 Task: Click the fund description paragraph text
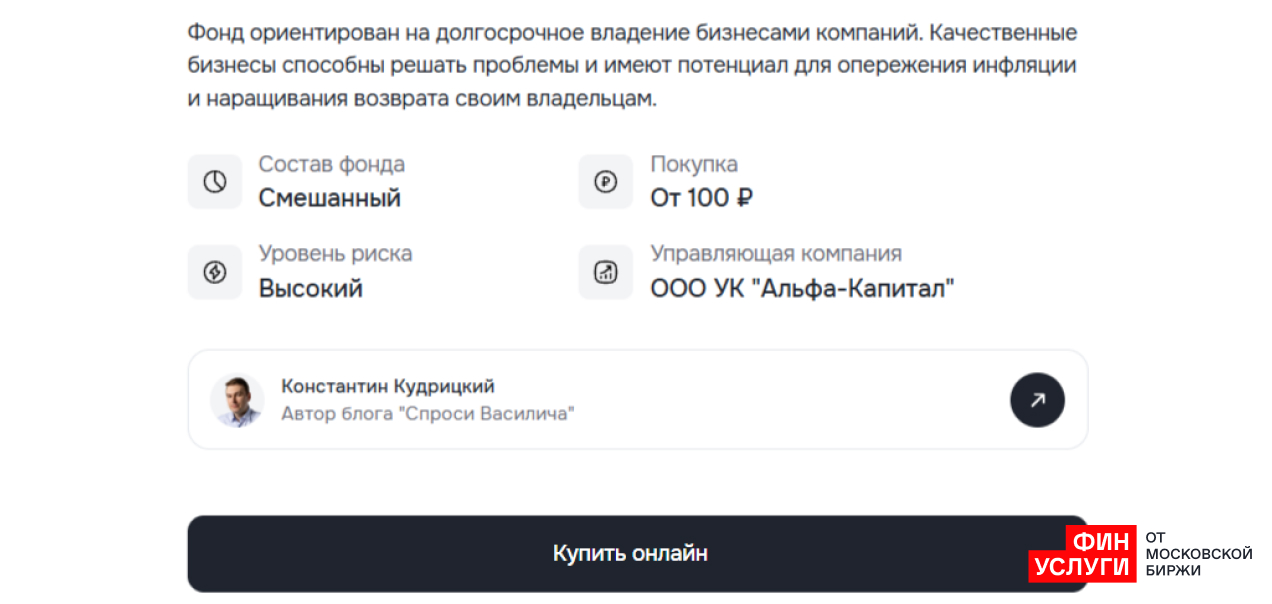pos(632,66)
